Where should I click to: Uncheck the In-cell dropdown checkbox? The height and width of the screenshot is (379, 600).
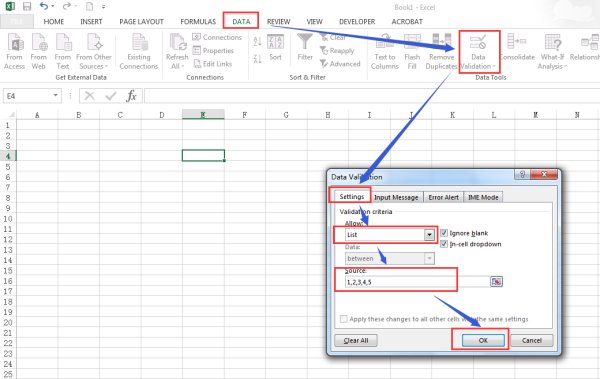pyautogui.click(x=444, y=244)
